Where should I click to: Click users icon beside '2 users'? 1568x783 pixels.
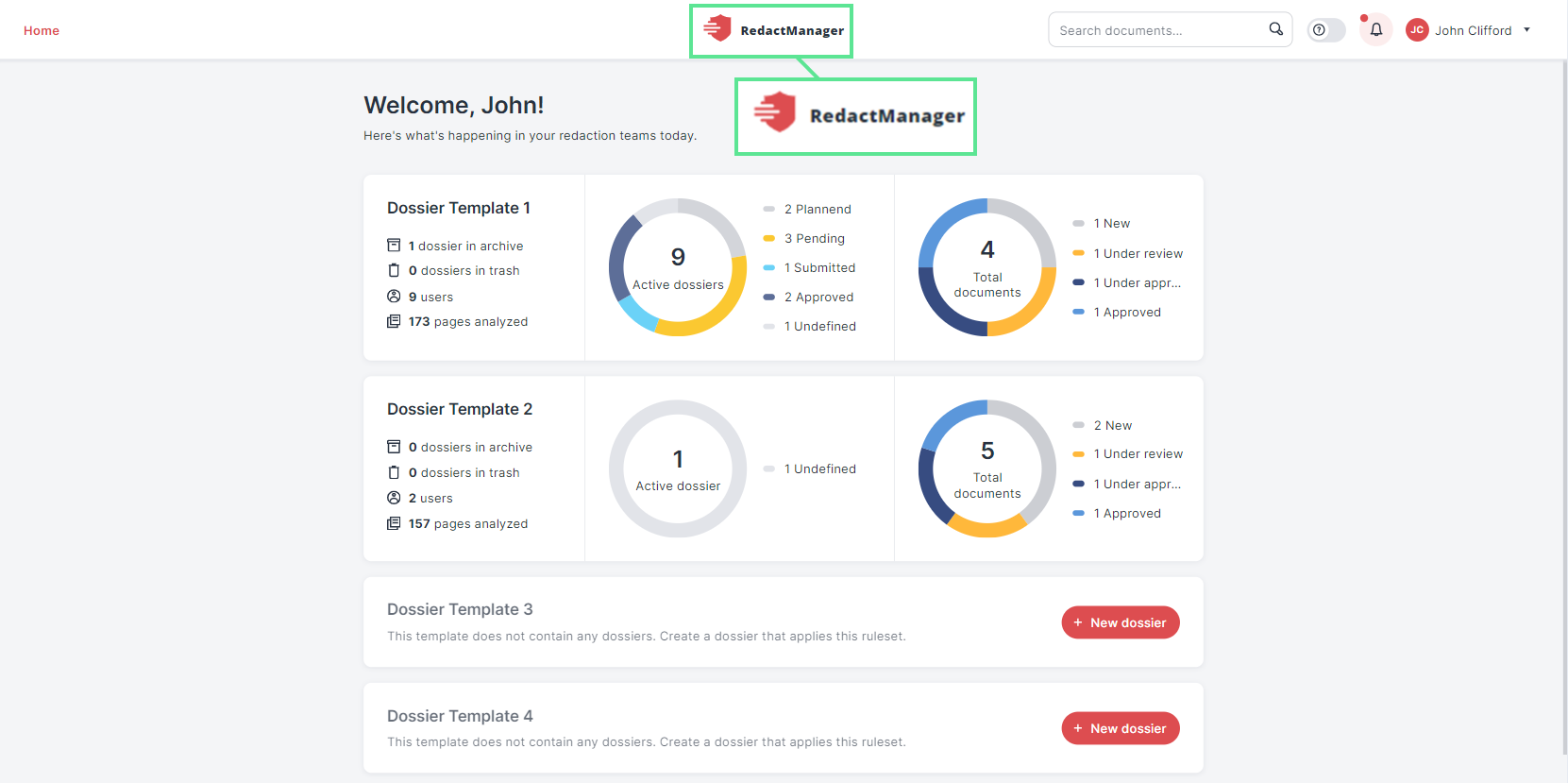point(394,498)
